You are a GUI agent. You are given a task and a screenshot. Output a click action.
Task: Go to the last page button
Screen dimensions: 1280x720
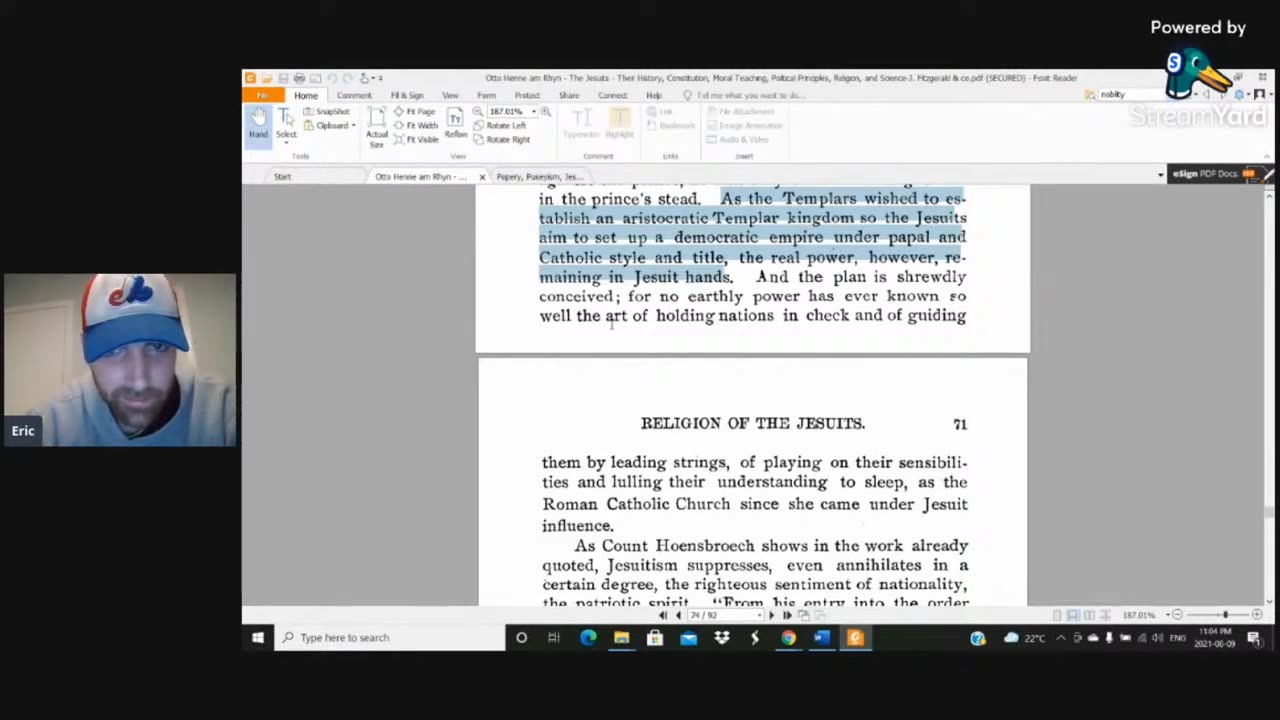(x=786, y=615)
